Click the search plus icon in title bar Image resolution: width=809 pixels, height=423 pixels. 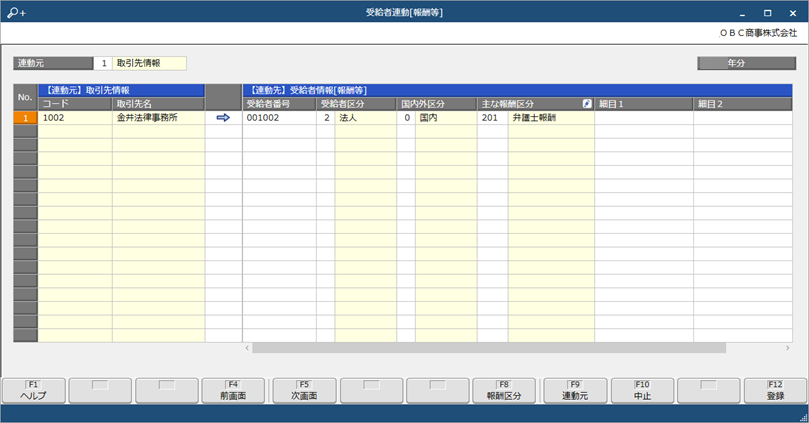pyautogui.click(x=17, y=12)
